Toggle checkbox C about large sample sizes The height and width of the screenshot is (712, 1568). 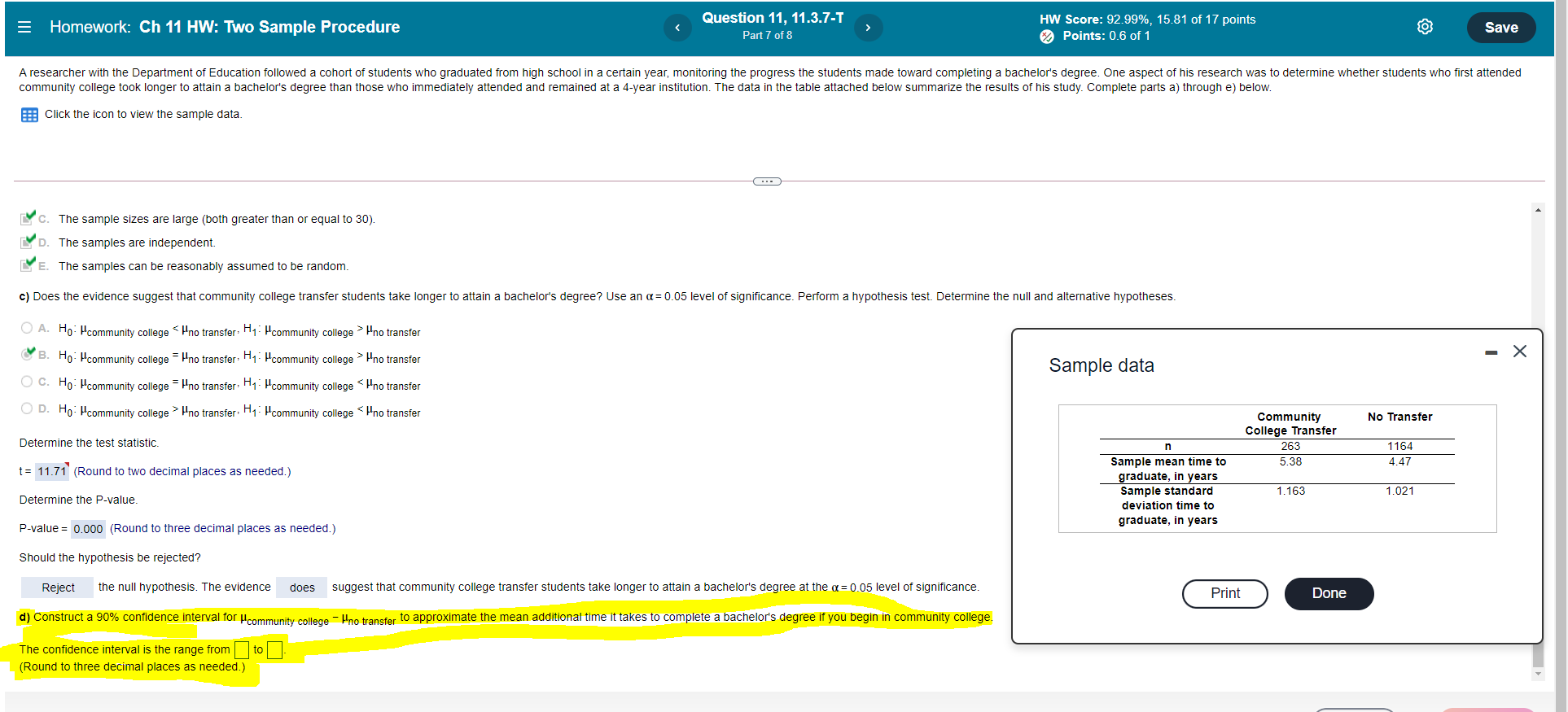point(28,218)
